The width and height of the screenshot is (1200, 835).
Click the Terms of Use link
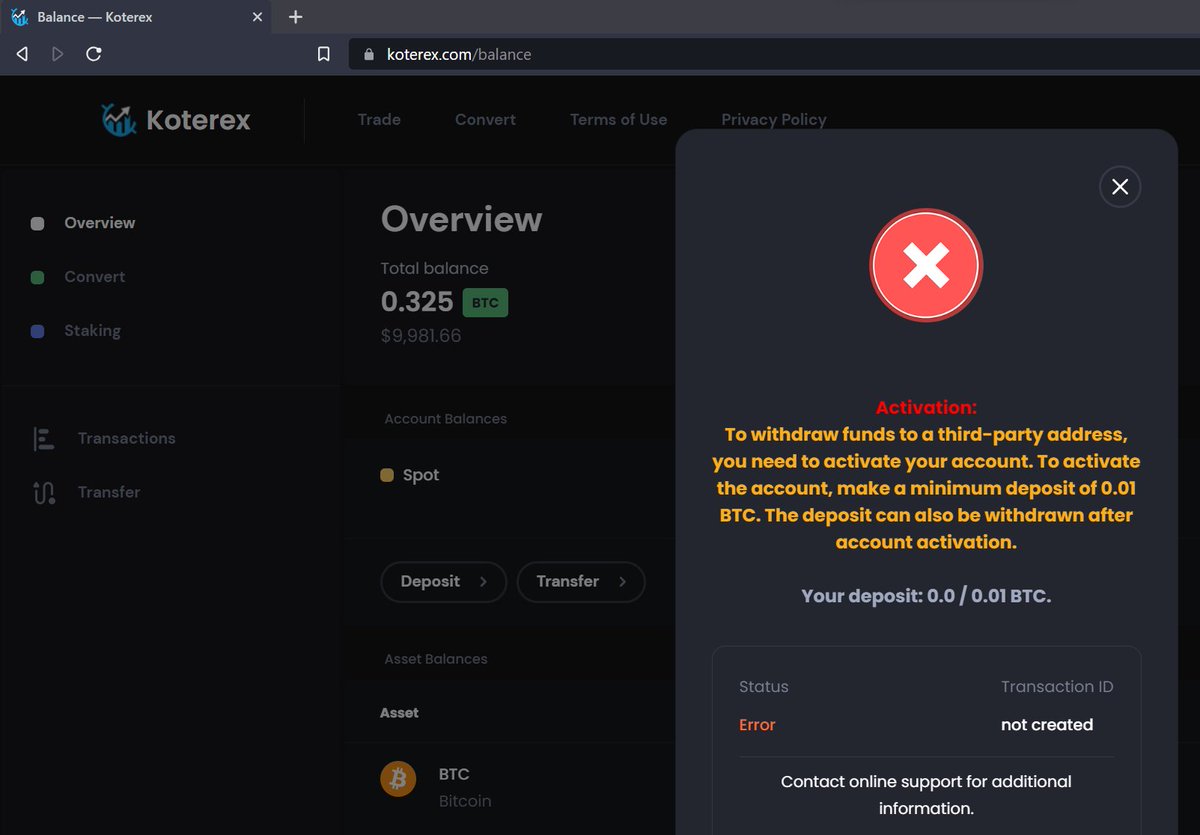(x=618, y=119)
